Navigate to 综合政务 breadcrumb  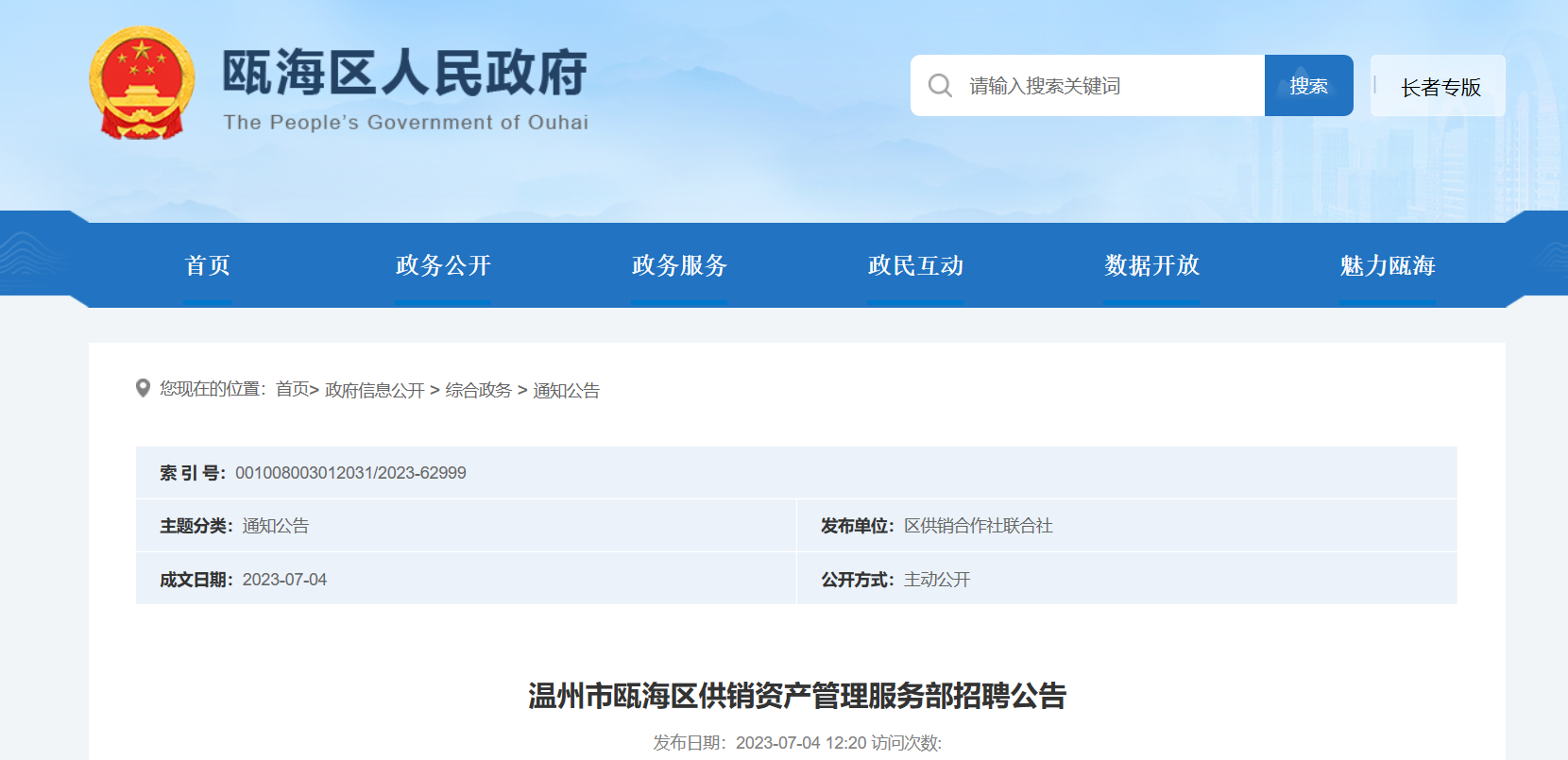[478, 390]
